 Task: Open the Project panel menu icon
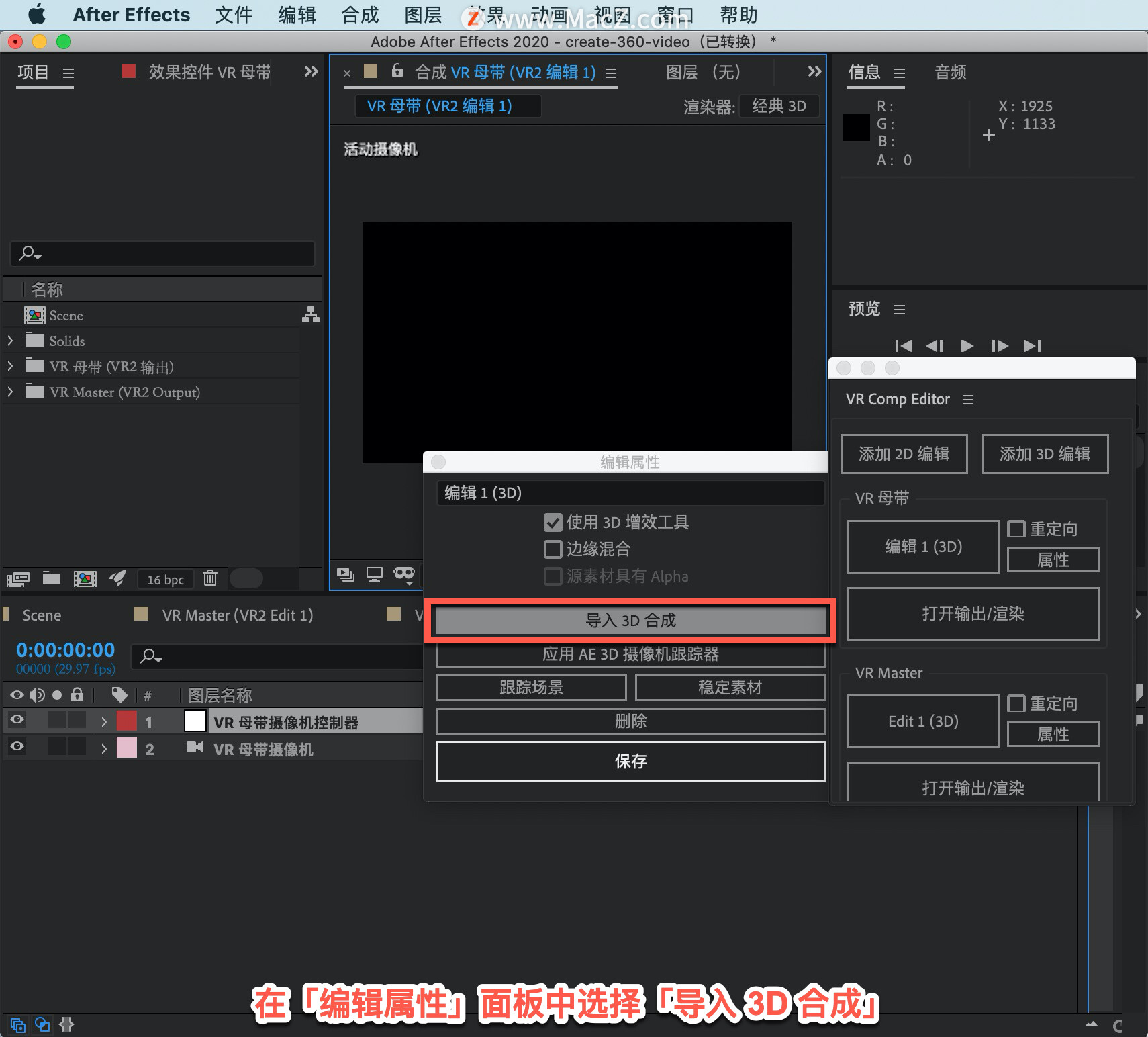click(x=68, y=73)
